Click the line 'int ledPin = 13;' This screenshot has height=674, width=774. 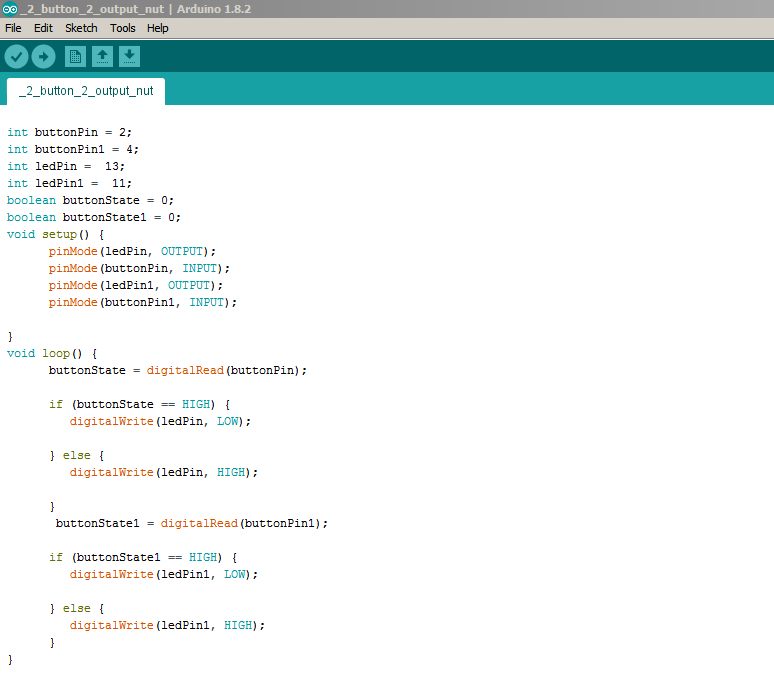coord(66,166)
